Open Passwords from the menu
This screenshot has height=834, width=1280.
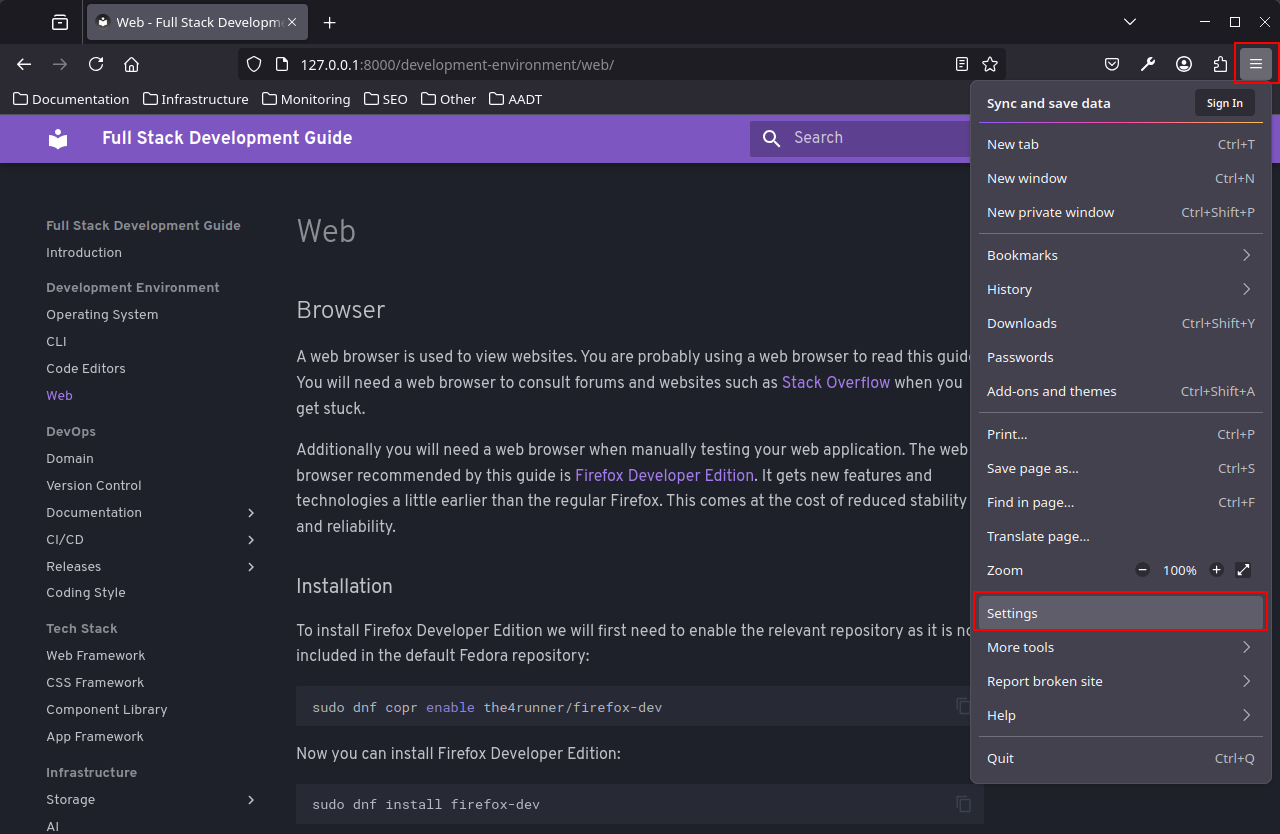click(x=1120, y=357)
